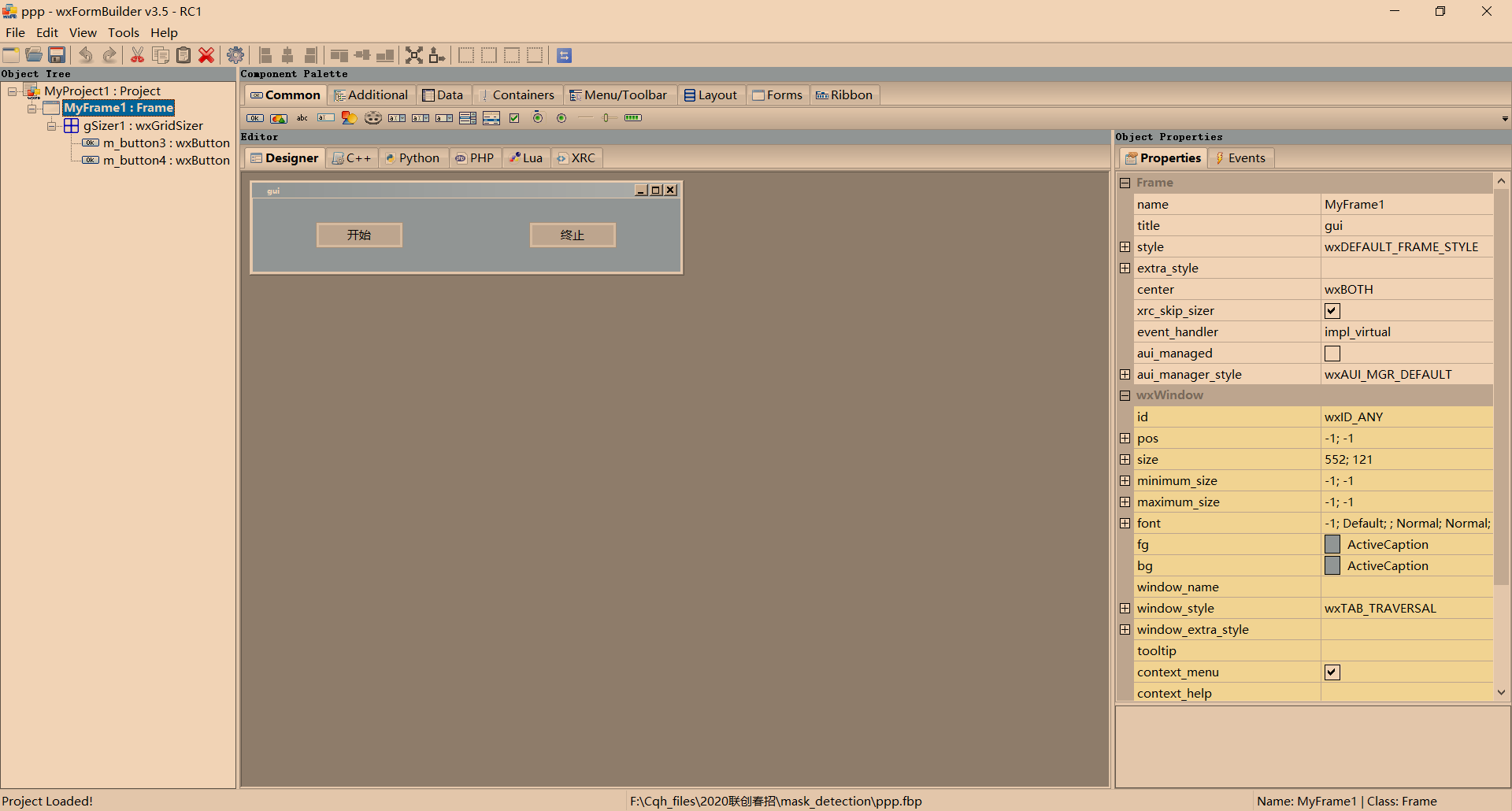Add a wxListBox from the palette
The image size is (1512, 811).
(468, 118)
